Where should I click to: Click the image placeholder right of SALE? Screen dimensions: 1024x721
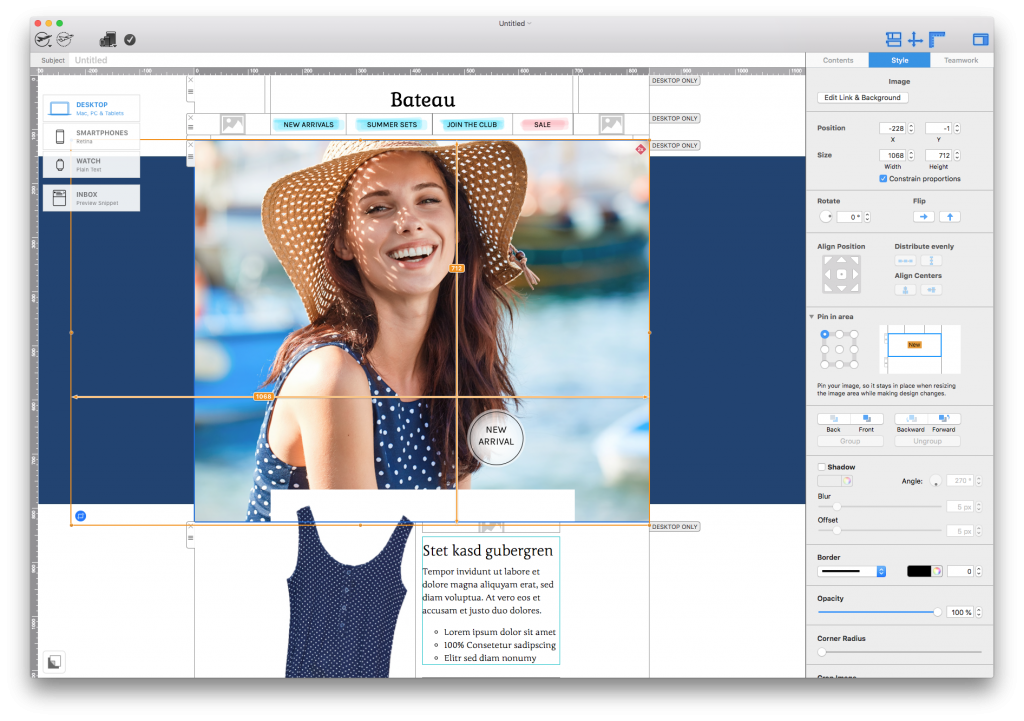[611, 124]
